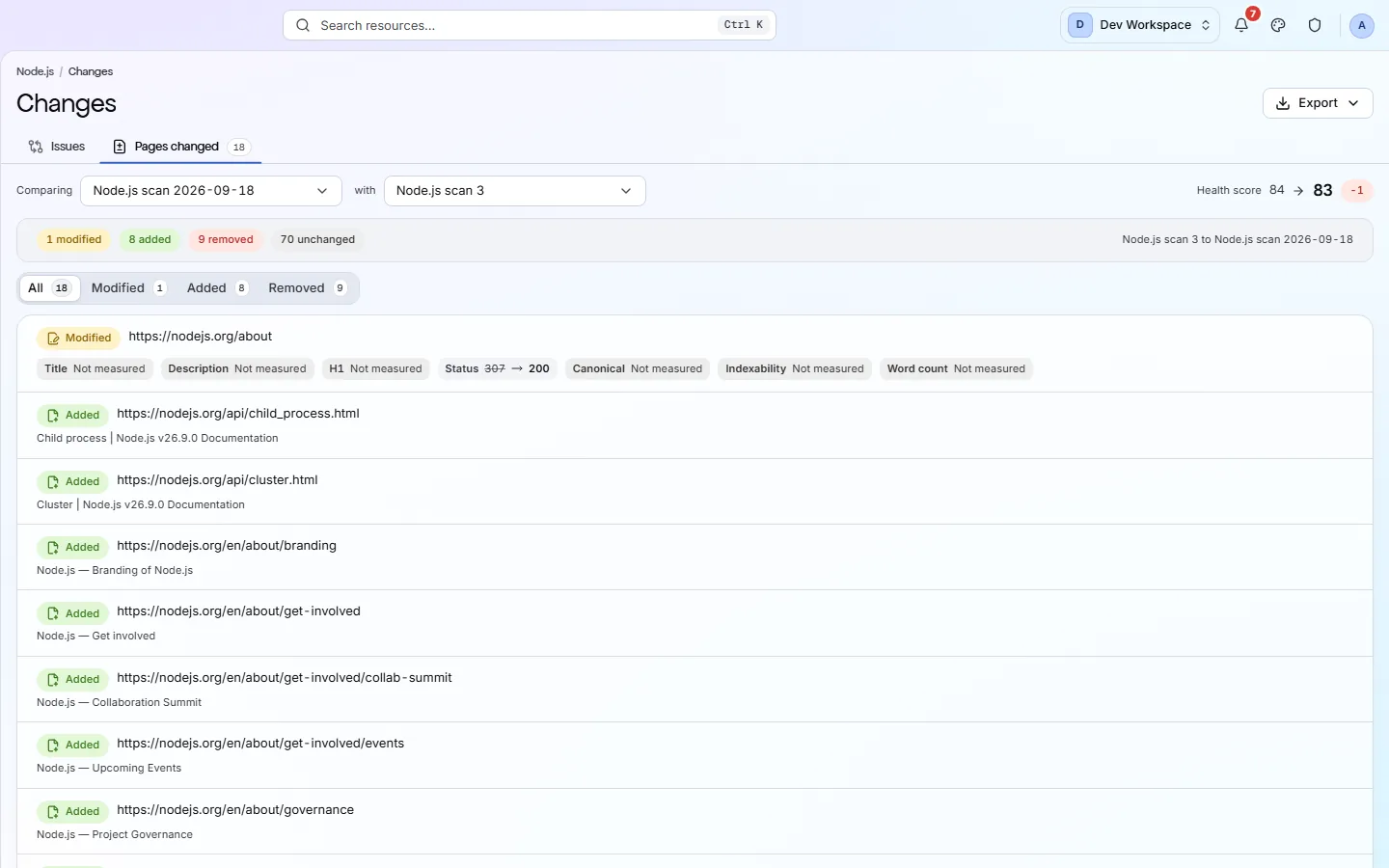Click the Canonical Not measured chip
This screenshot has width=1389, height=868.
(638, 369)
